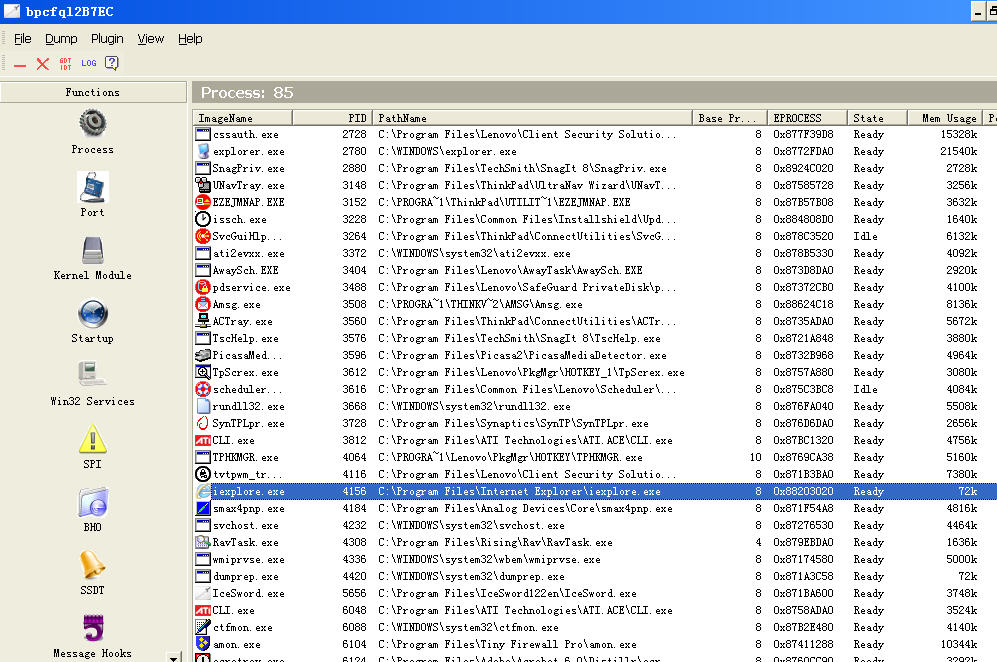Click the smax4pnp.exe process icon

tap(203, 508)
